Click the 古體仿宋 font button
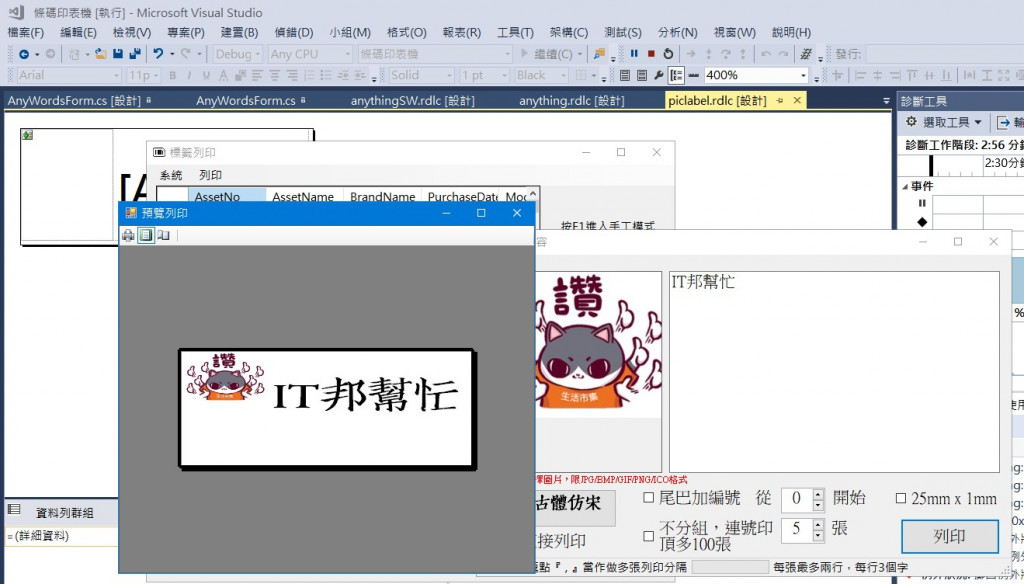Image resolution: width=1024 pixels, height=584 pixels. click(x=575, y=508)
